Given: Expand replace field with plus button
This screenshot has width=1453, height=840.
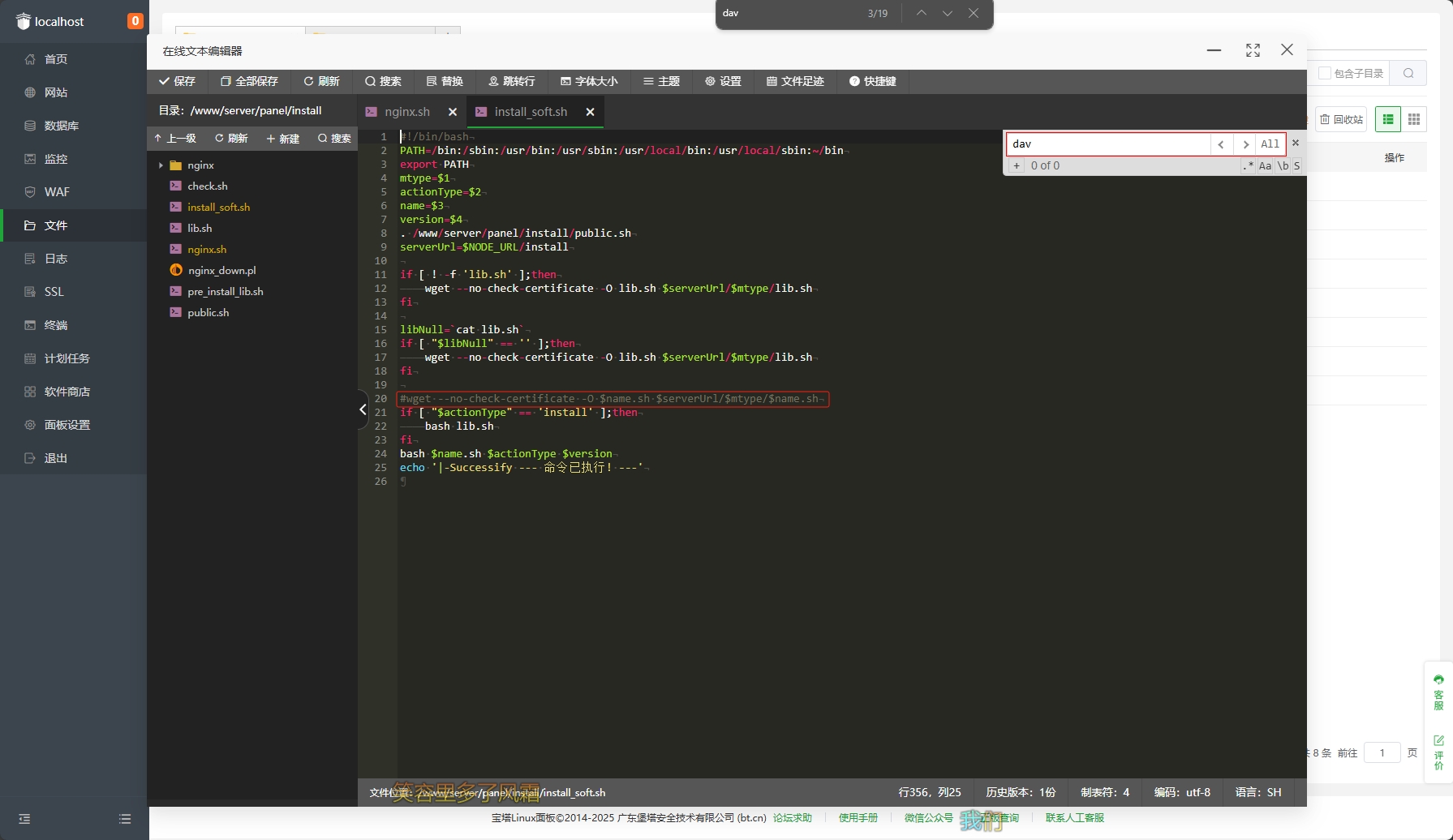Looking at the screenshot, I should pos(1016,166).
